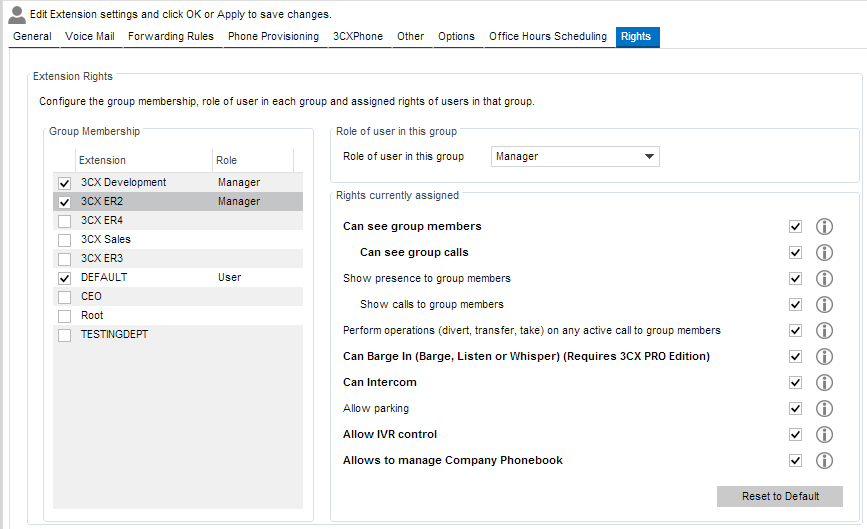867x529 pixels.
Task: Check the CEO group checkbox
Action: click(x=65, y=297)
